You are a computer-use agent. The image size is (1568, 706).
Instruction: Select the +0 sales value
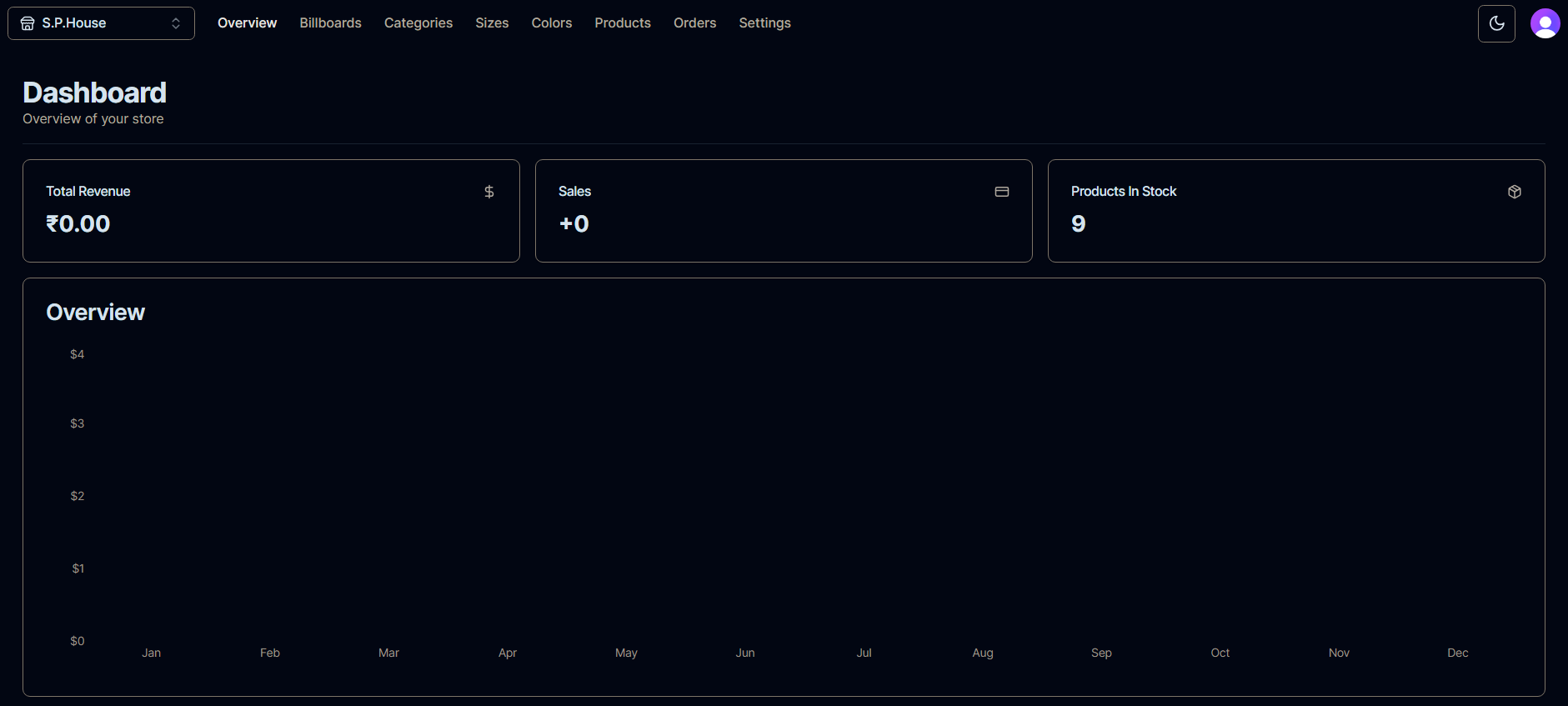574,223
